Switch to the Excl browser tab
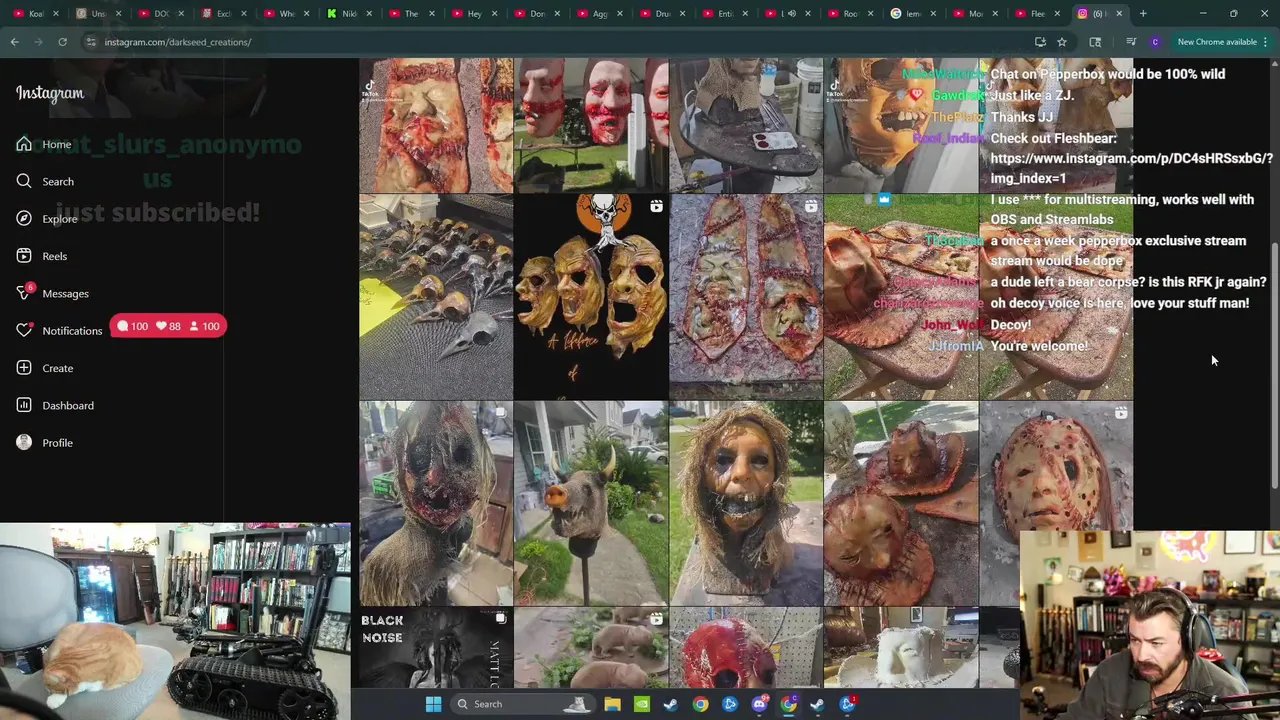The width and height of the screenshot is (1280, 720). point(223,13)
